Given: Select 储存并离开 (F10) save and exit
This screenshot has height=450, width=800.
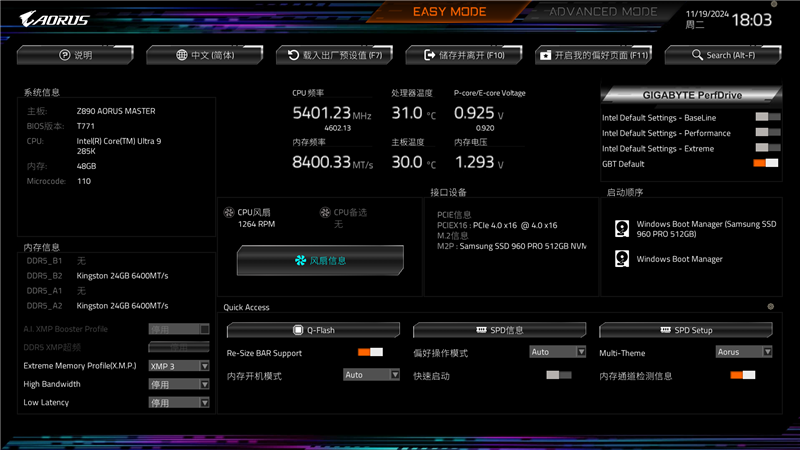Looking at the screenshot, I should 464,55.
